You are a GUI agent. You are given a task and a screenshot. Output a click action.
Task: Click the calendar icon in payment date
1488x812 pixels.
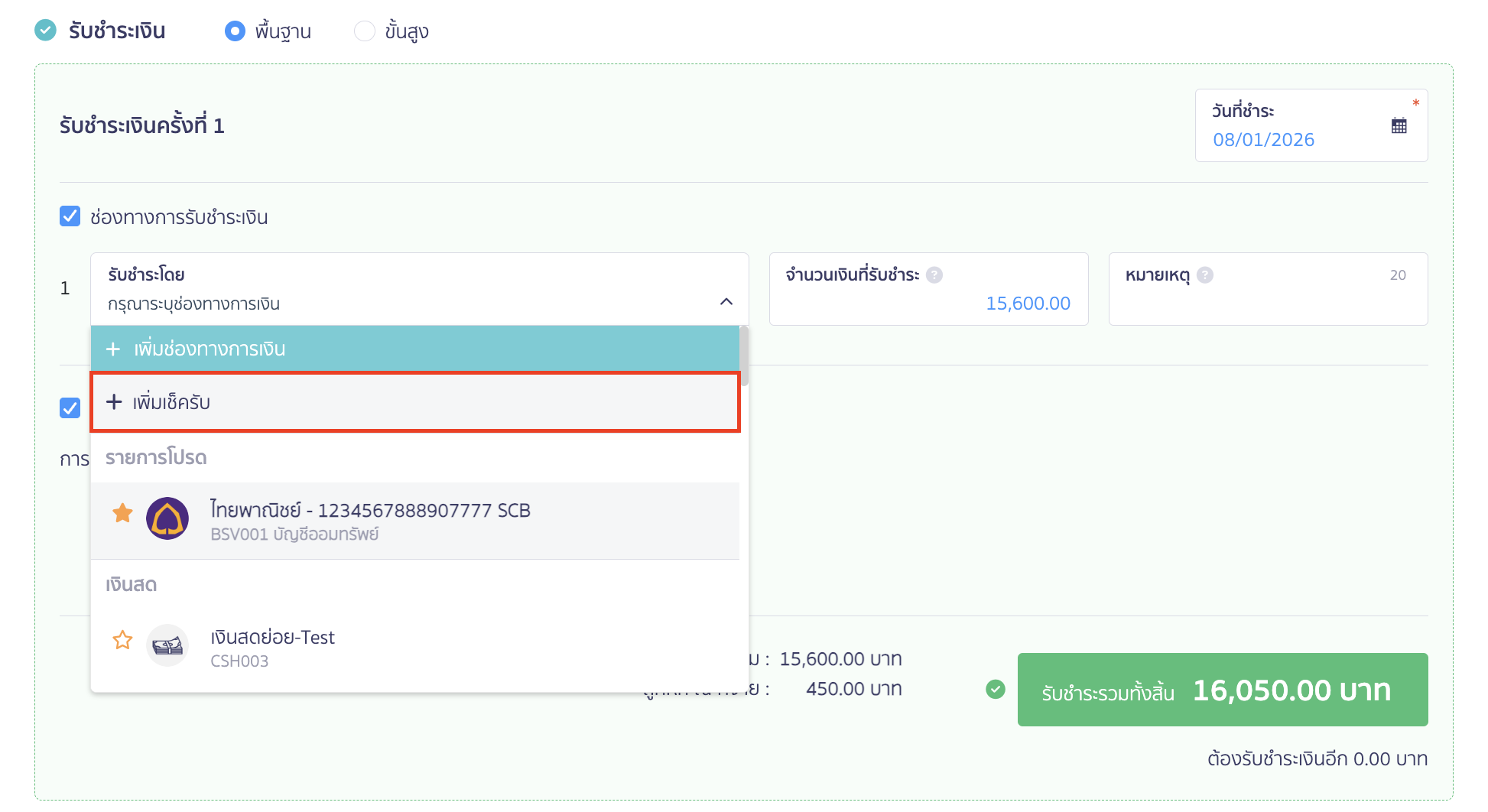pos(1399,126)
